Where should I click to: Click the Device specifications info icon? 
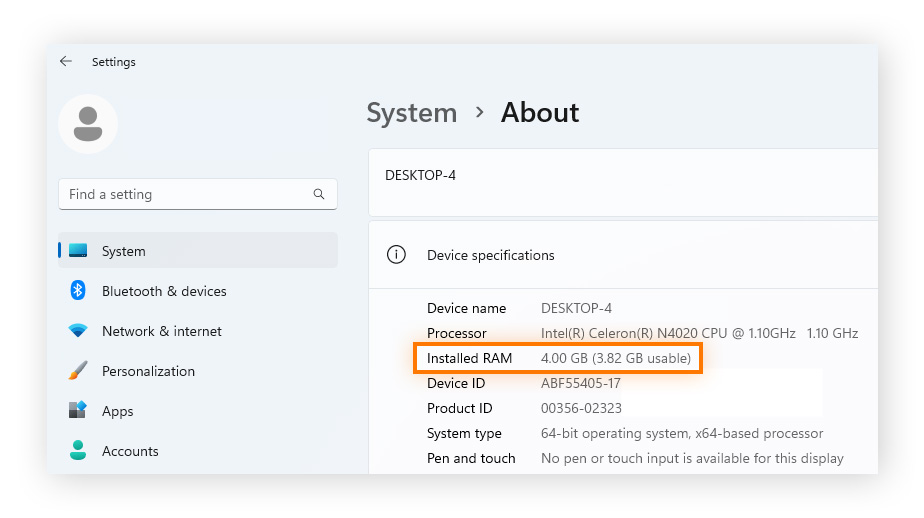396,255
